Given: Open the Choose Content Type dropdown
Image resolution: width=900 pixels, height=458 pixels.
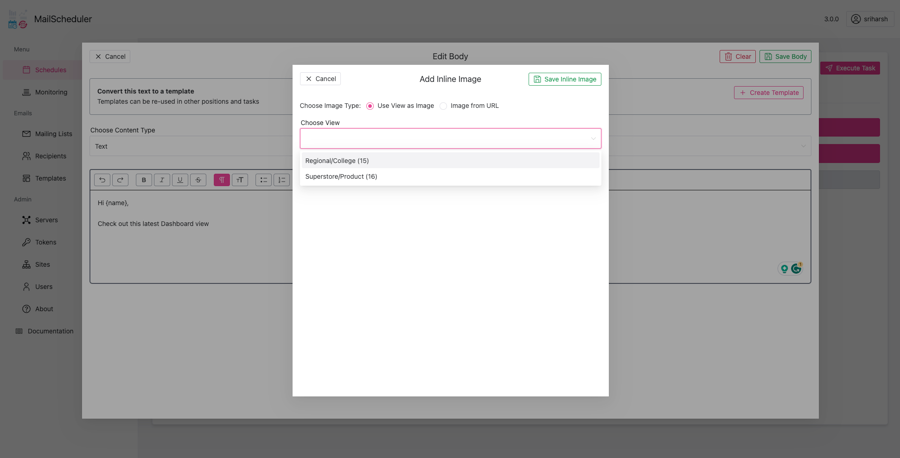Looking at the screenshot, I should (451, 146).
